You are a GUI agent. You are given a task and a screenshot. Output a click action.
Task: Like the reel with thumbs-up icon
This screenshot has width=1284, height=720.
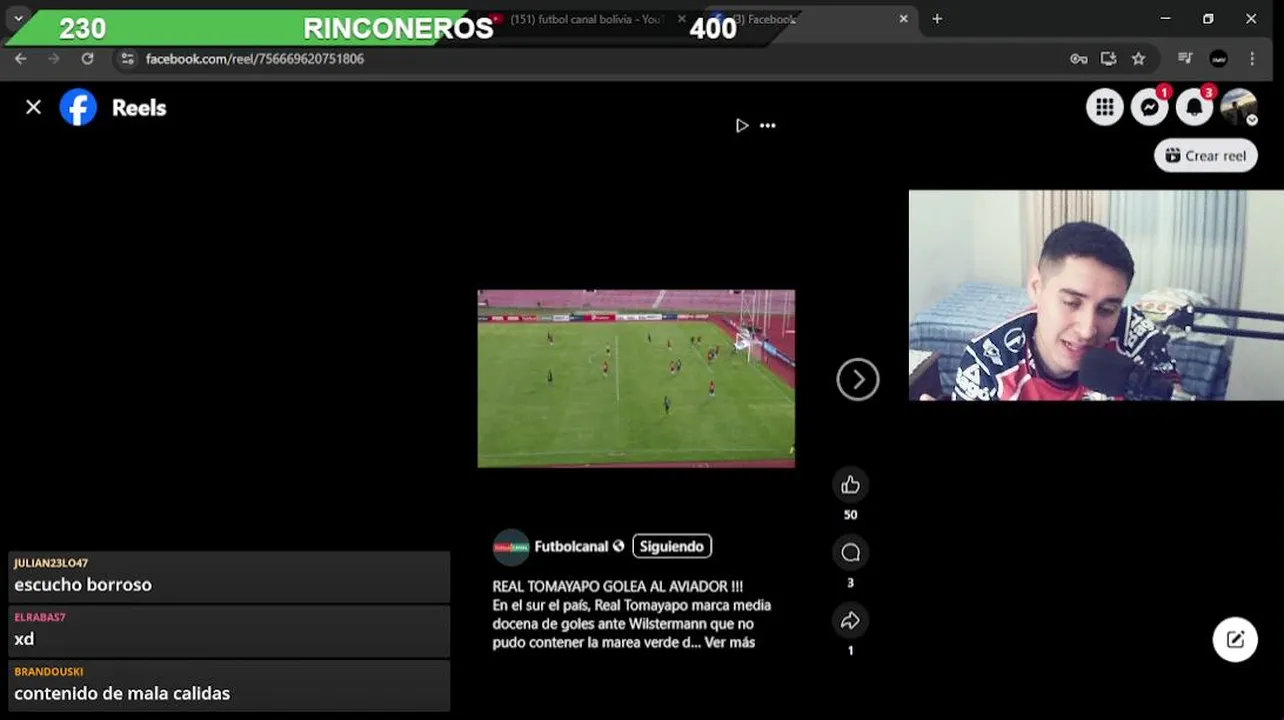(x=850, y=485)
